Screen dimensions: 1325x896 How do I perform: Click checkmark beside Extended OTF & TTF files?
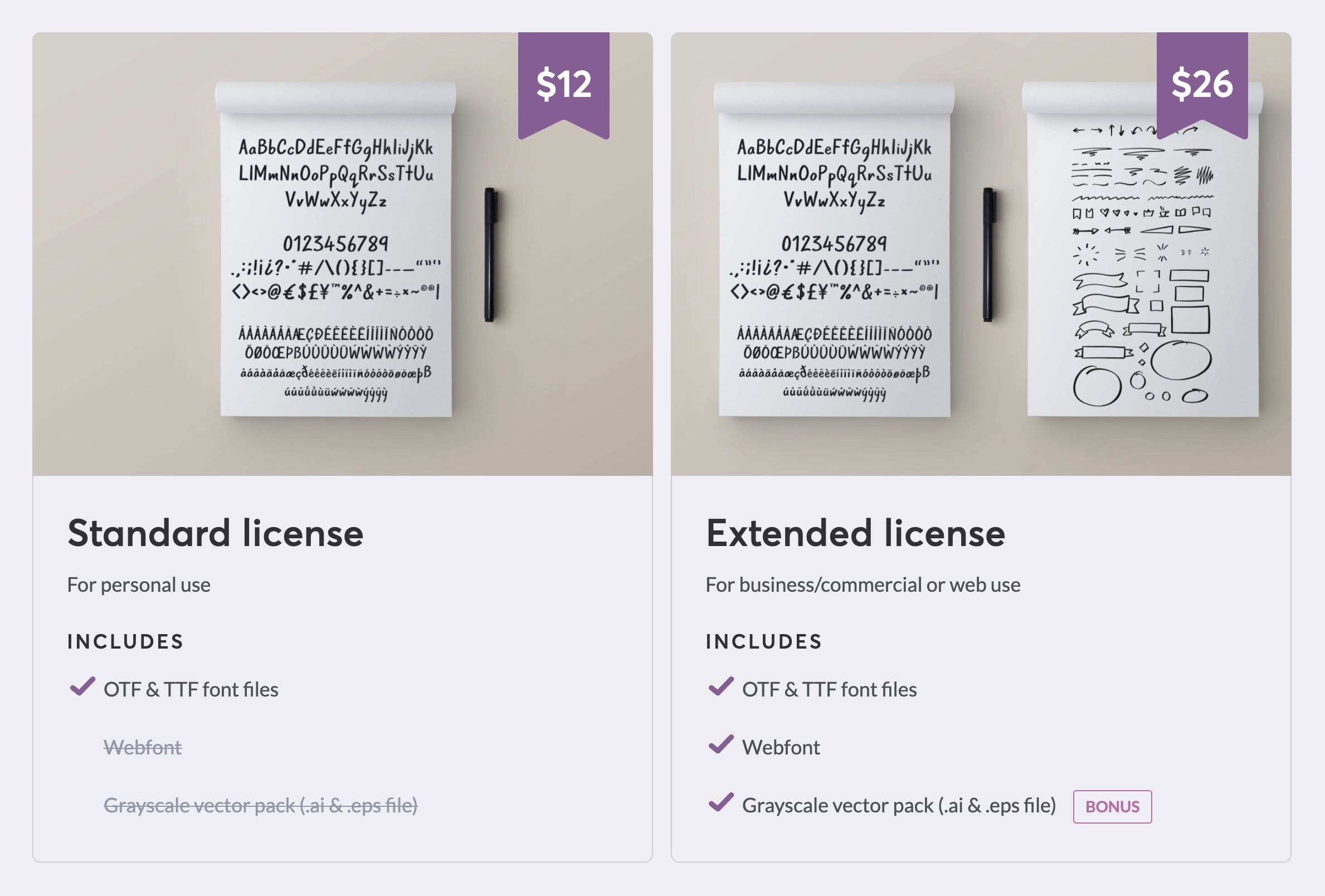pyautogui.click(x=720, y=686)
